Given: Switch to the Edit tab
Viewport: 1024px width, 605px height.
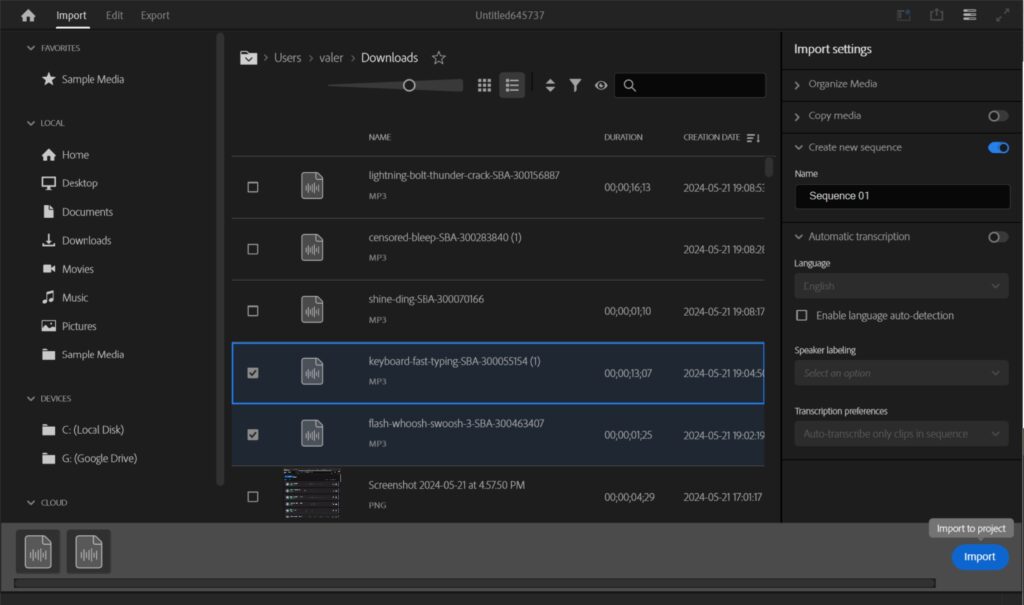Looking at the screenshot, I should click(115, 15).
